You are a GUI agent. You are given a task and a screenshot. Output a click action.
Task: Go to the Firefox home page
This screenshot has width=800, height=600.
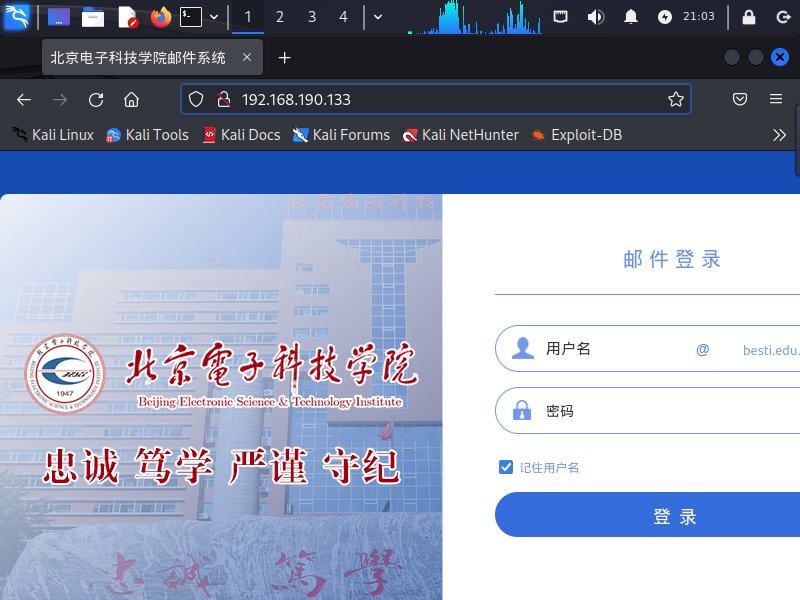pyautogui.click(x=132, y=99)
